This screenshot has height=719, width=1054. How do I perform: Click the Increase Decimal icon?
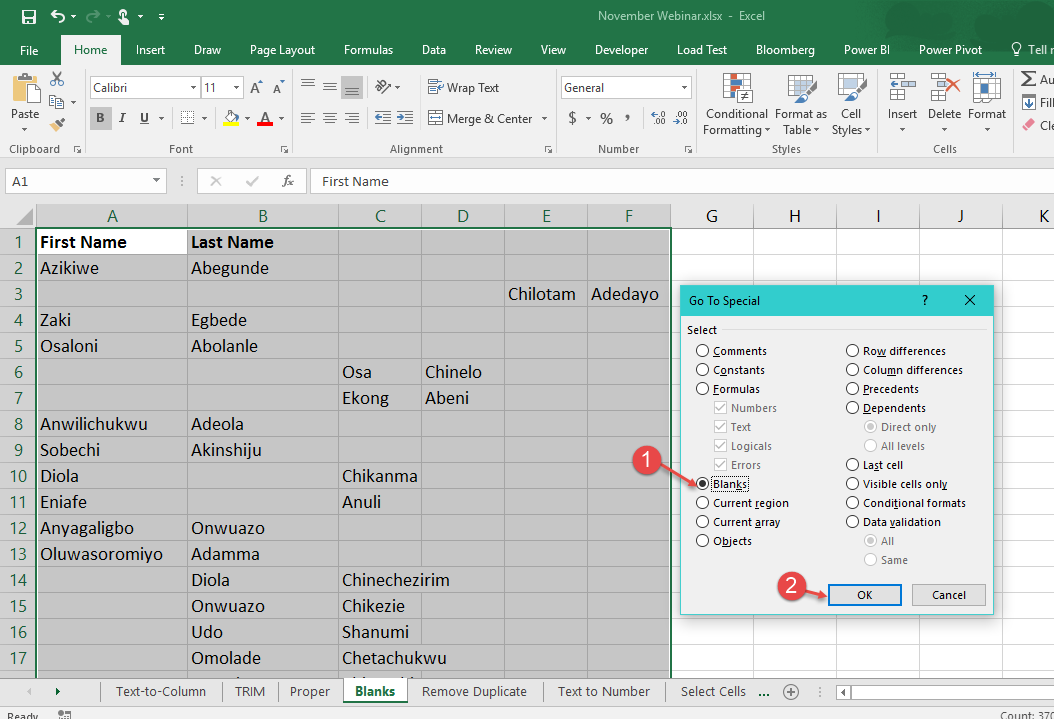(658, 118)
